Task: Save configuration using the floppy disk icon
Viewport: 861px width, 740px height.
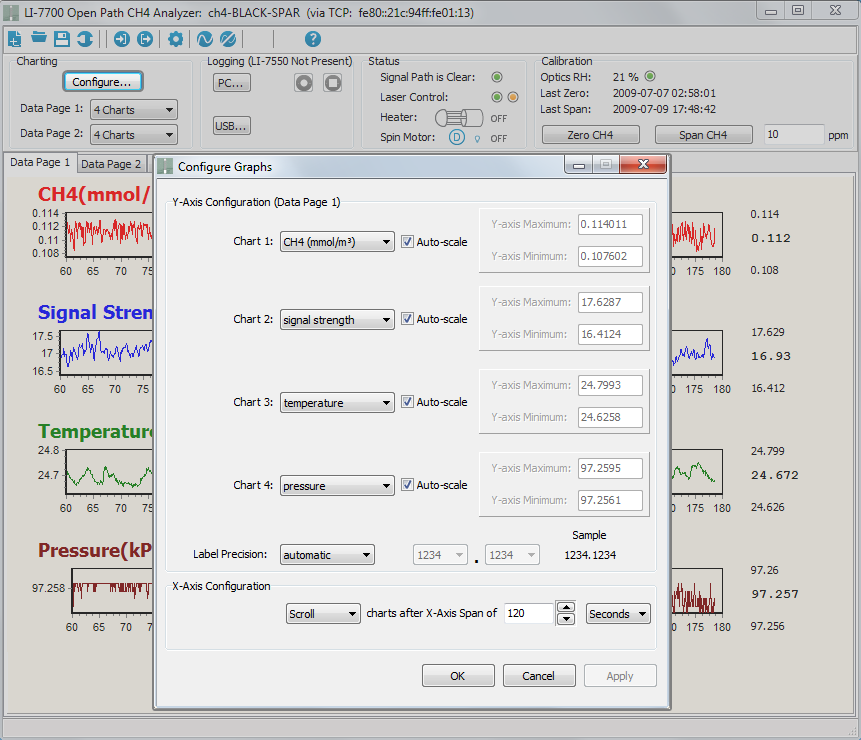Action: [62, 39]
